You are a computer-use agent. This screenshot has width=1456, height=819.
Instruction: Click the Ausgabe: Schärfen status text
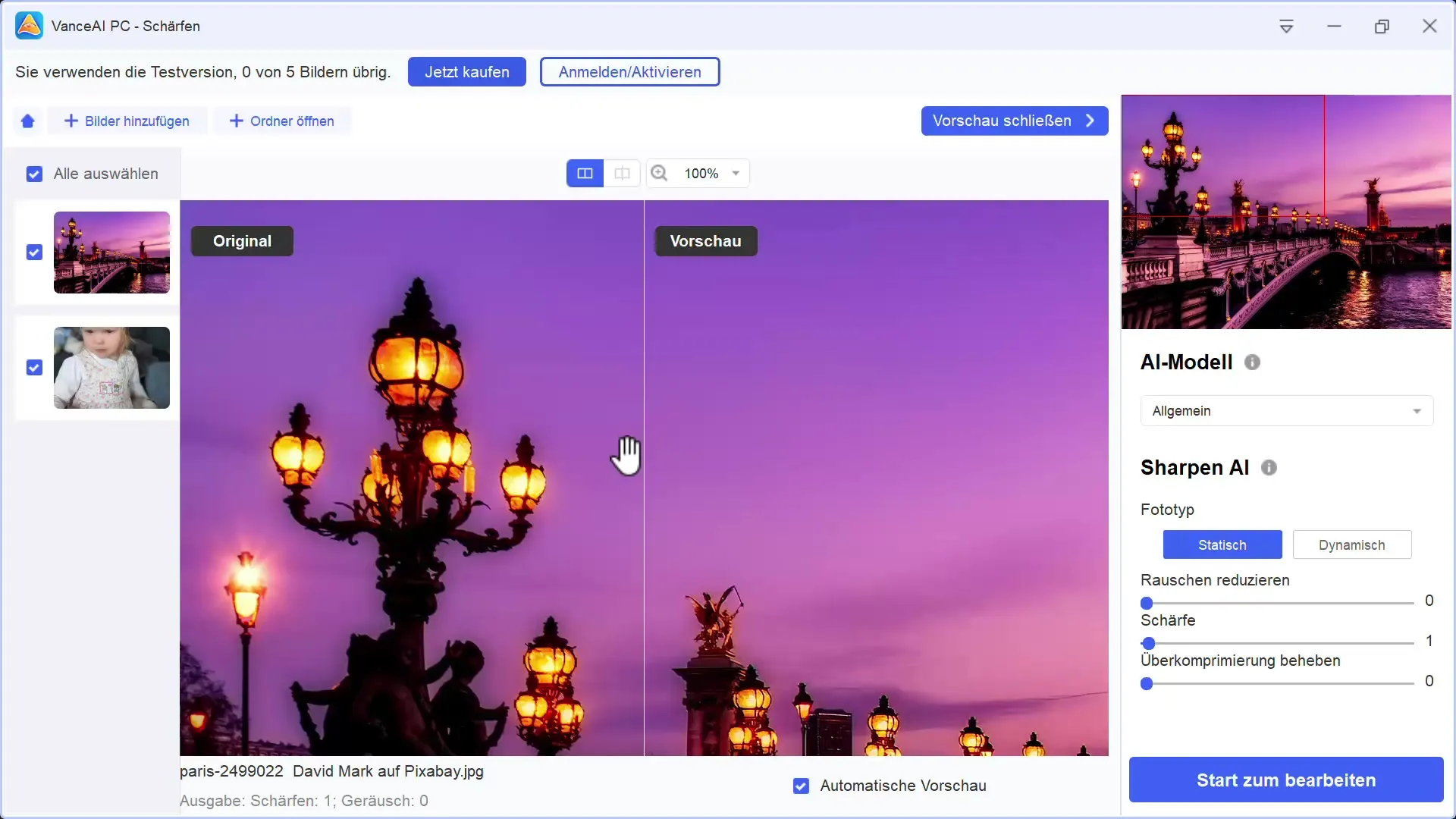304,801
